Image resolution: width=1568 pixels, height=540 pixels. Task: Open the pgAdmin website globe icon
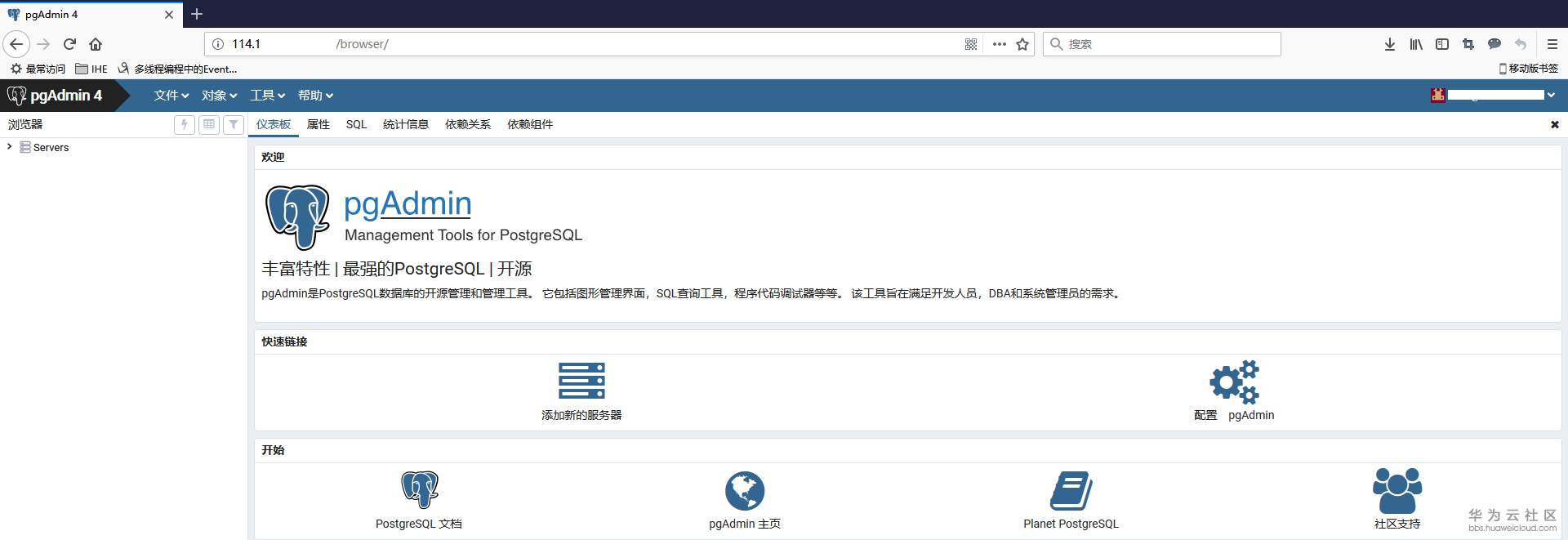tap(745, 490)
